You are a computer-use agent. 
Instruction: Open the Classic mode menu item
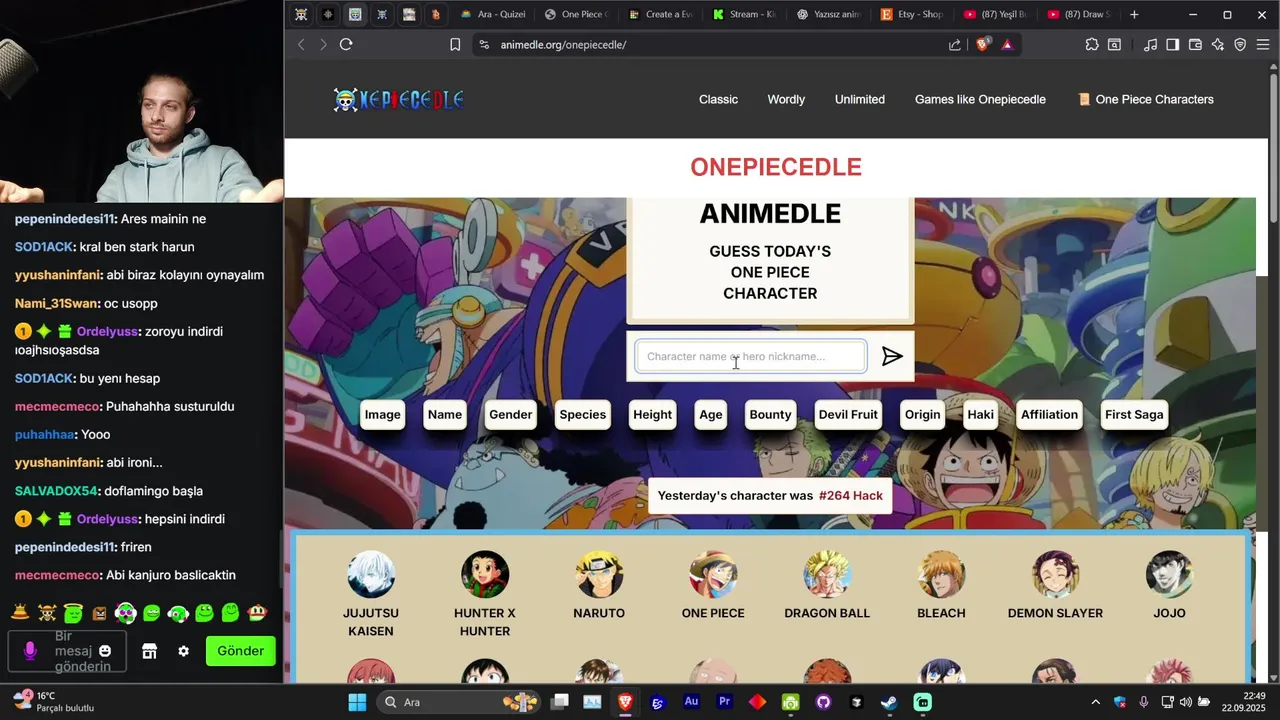[718, 99]
